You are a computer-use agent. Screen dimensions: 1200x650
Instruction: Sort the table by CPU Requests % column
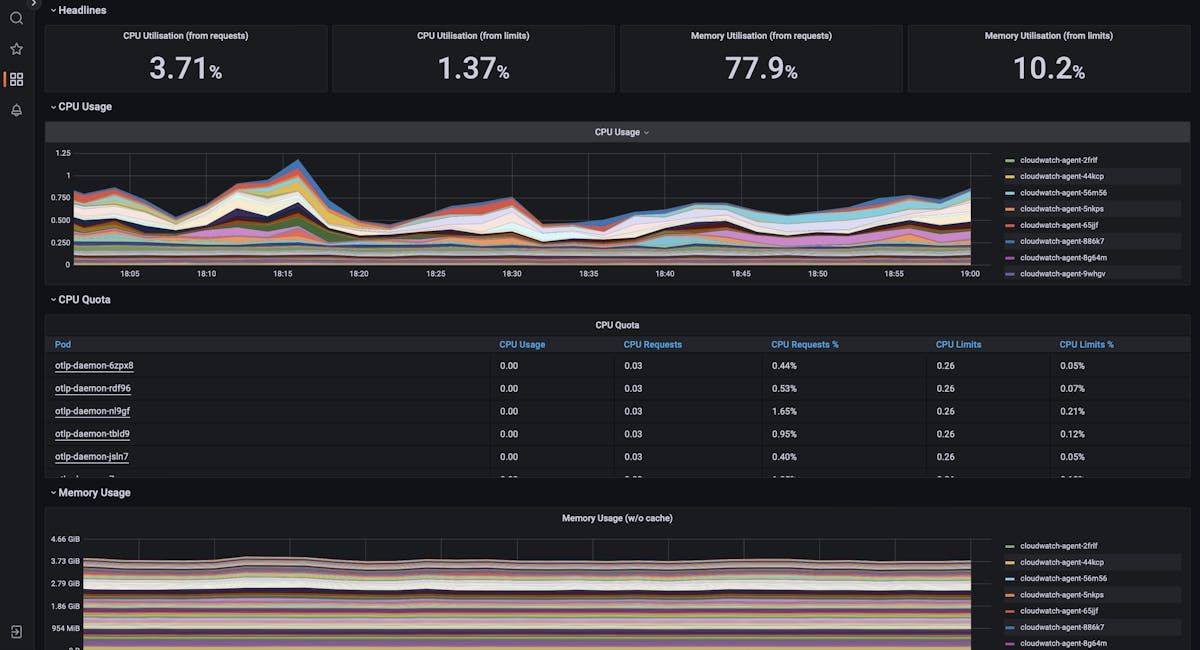(806, 344)
